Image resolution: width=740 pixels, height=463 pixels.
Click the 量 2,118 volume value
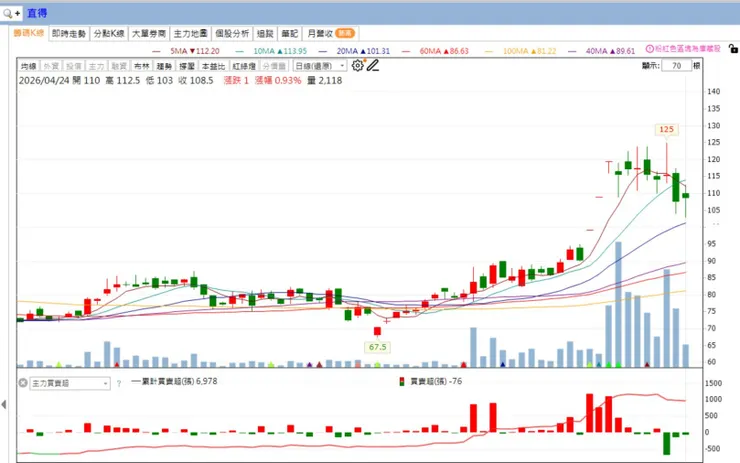325,81
